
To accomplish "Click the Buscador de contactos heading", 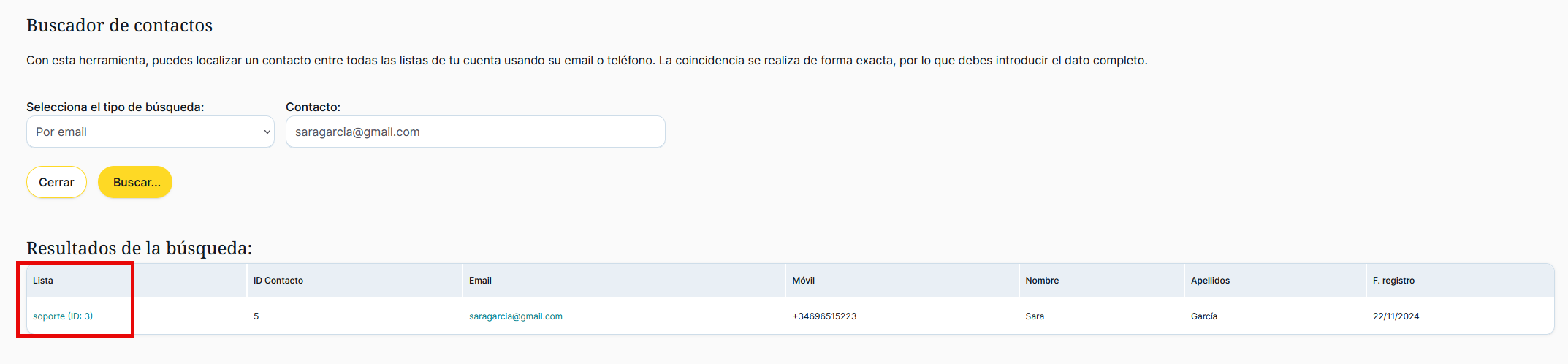I will point(119,26).
